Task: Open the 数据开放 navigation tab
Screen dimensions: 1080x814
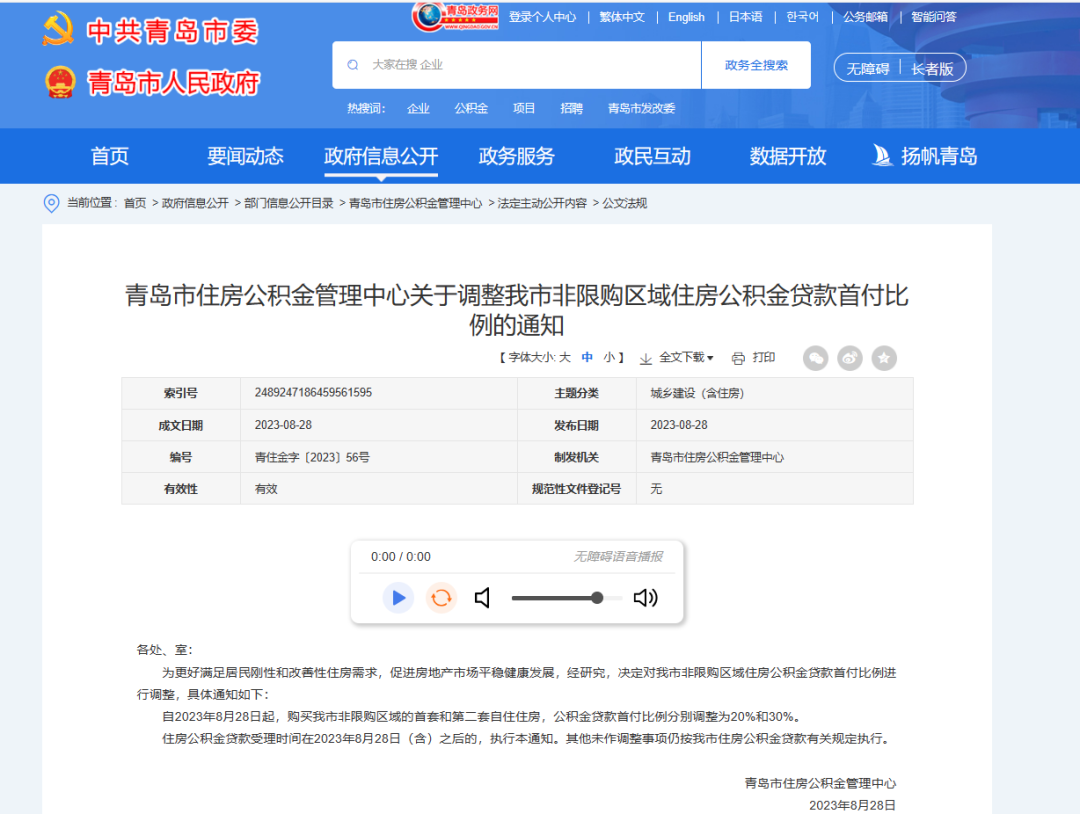Action: [x=788, y=157]
